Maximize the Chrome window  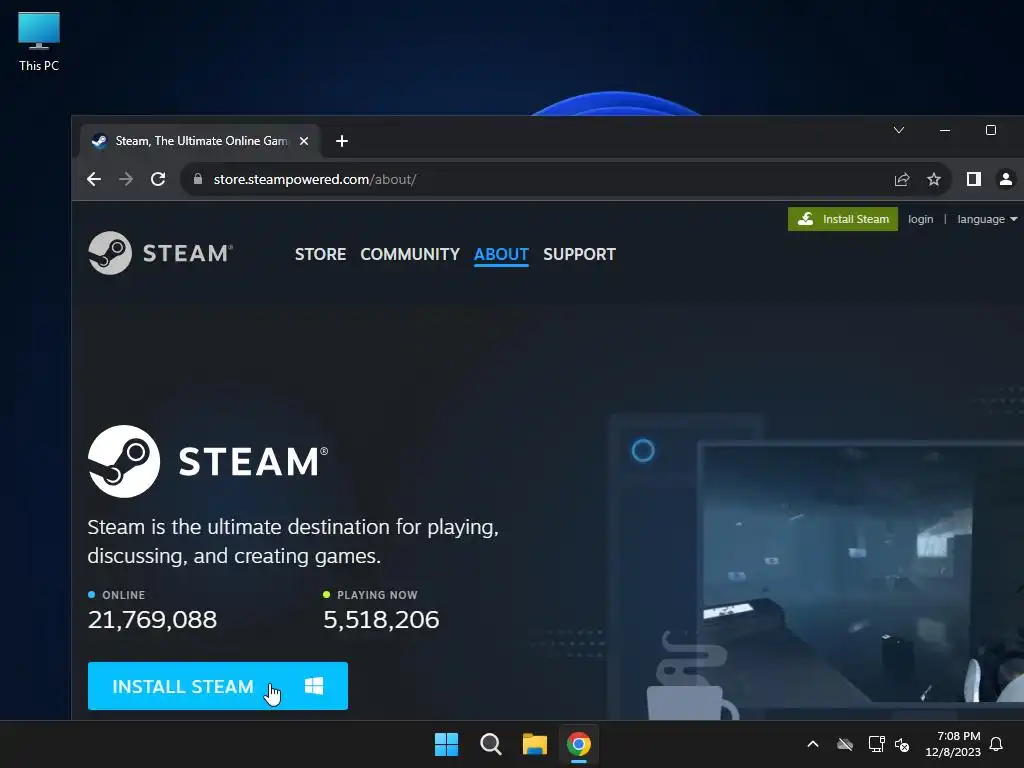coord(991,130)
